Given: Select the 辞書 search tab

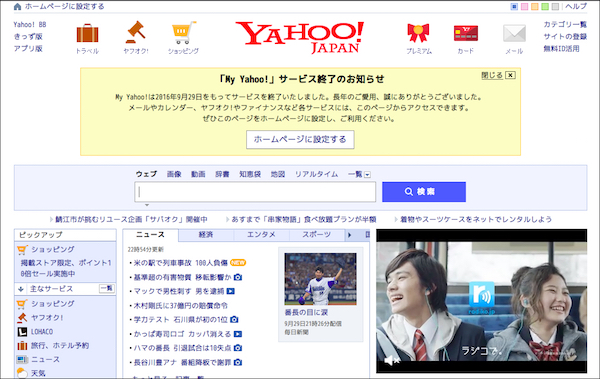Looking at the screenshot, I should pos(222,174).
